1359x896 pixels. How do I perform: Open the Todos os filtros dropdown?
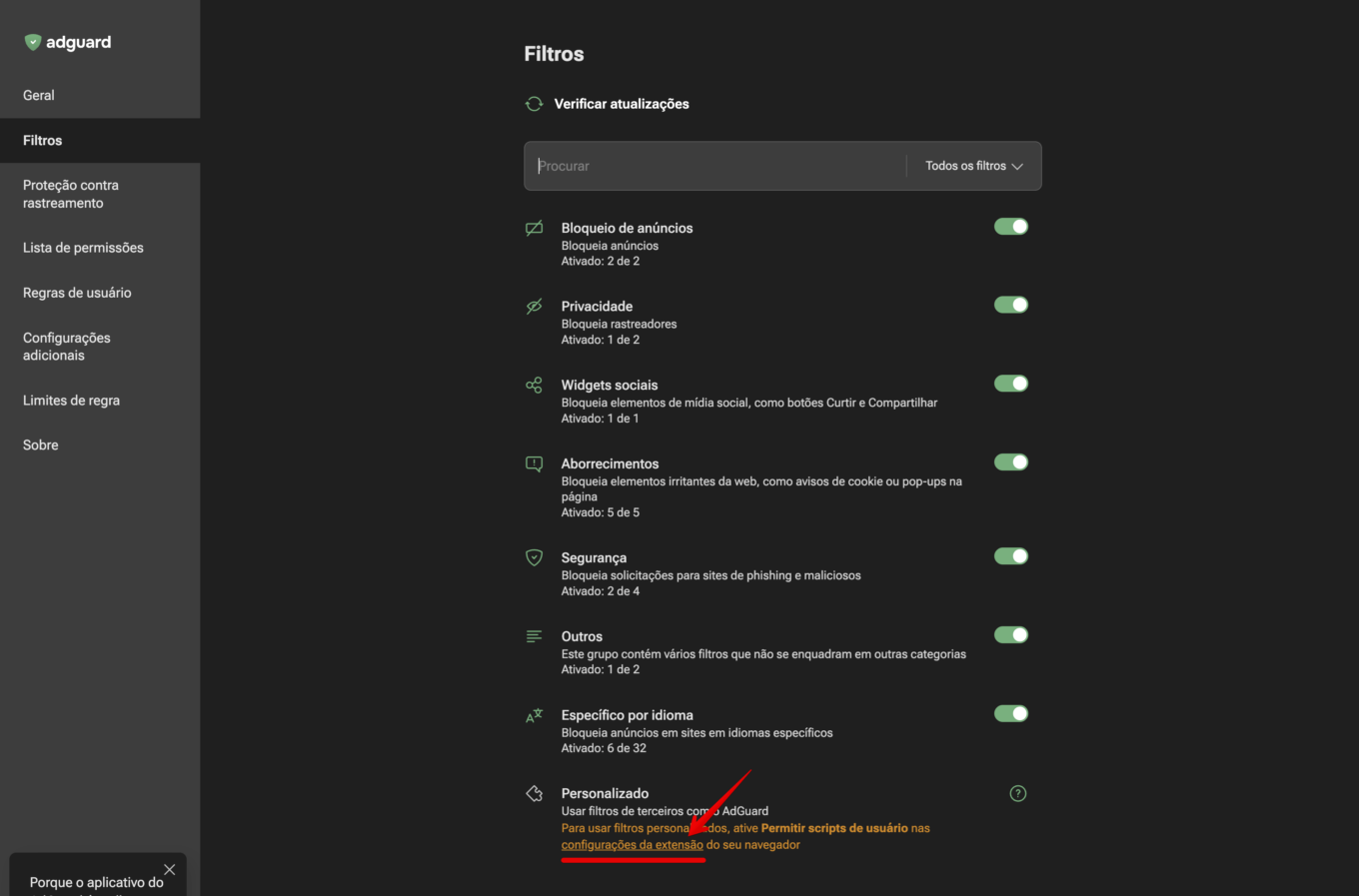click(x=971, y=166)
